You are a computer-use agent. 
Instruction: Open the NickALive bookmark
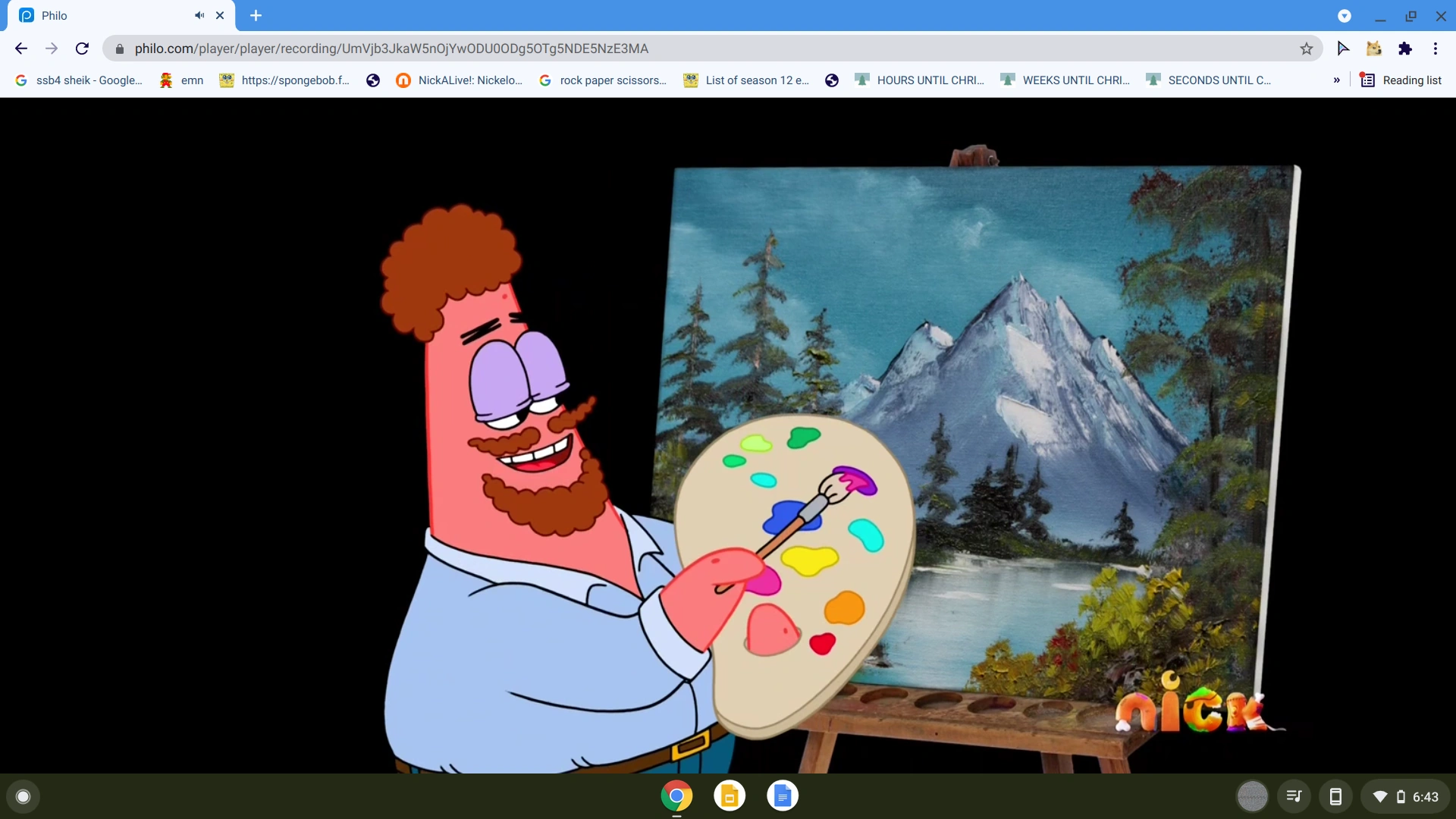460,80
